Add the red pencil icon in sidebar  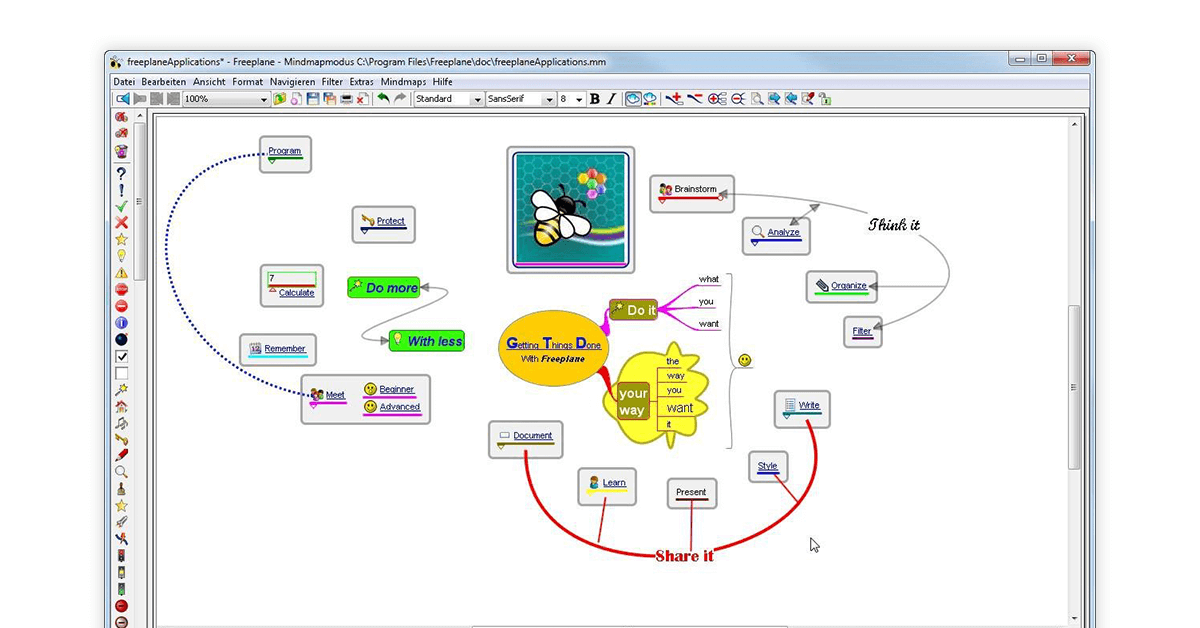tap(121, 455)
